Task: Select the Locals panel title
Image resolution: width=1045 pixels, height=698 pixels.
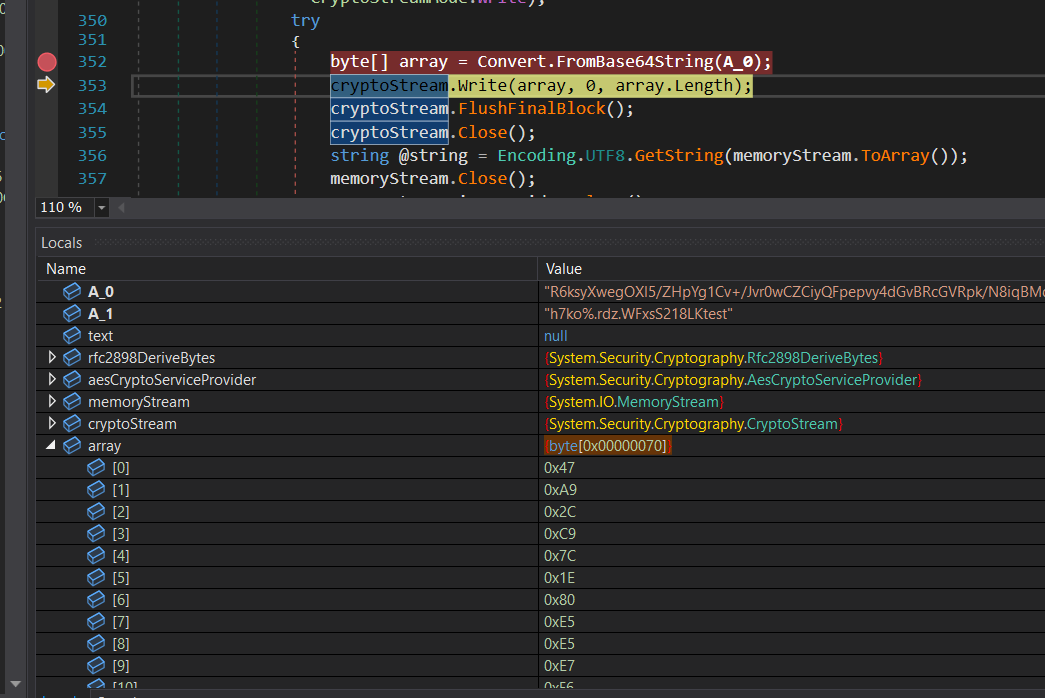Action: click(62, 243)
